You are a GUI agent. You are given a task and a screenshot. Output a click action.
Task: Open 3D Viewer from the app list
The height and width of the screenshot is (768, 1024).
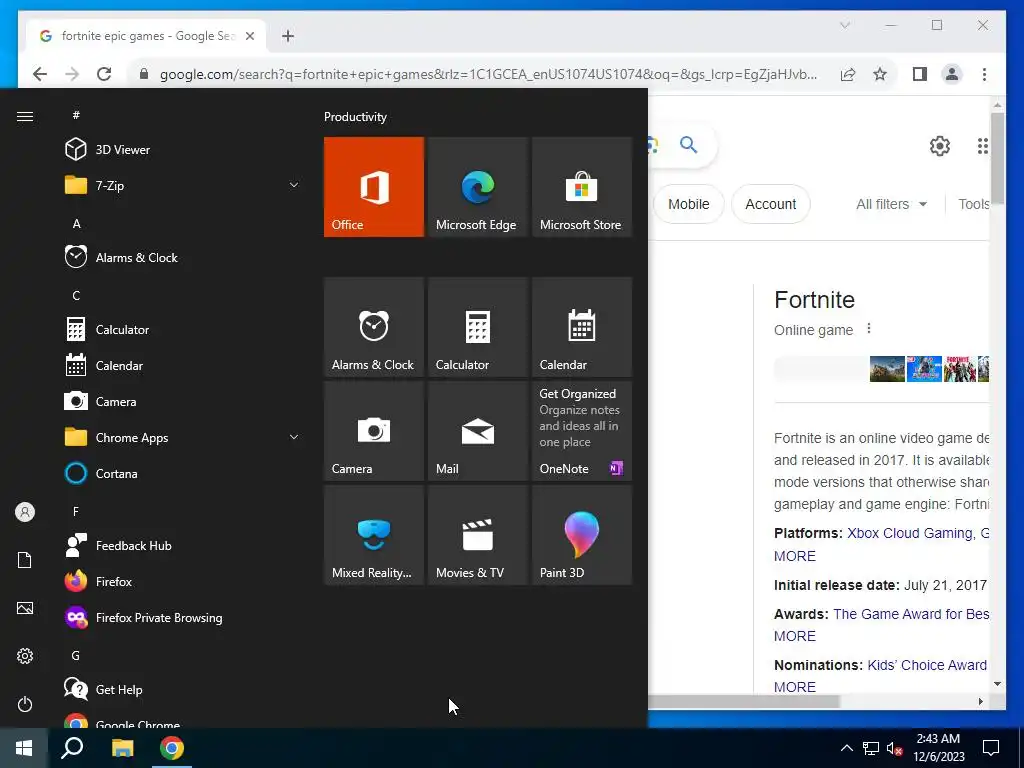coord(183,150)
